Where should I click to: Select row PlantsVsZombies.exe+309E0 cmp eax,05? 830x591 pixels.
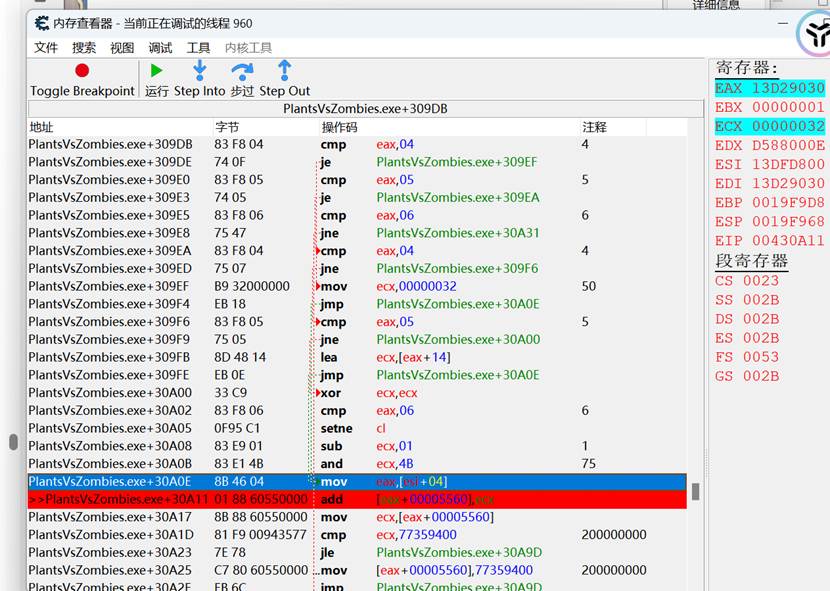tap(357, 180)
